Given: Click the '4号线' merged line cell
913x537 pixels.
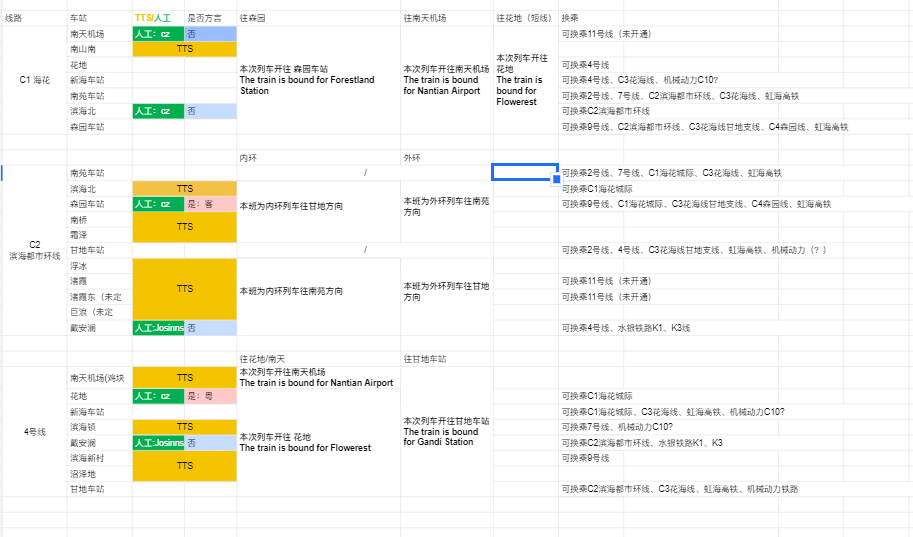Looking at the screenshot, I should point(34,432).
